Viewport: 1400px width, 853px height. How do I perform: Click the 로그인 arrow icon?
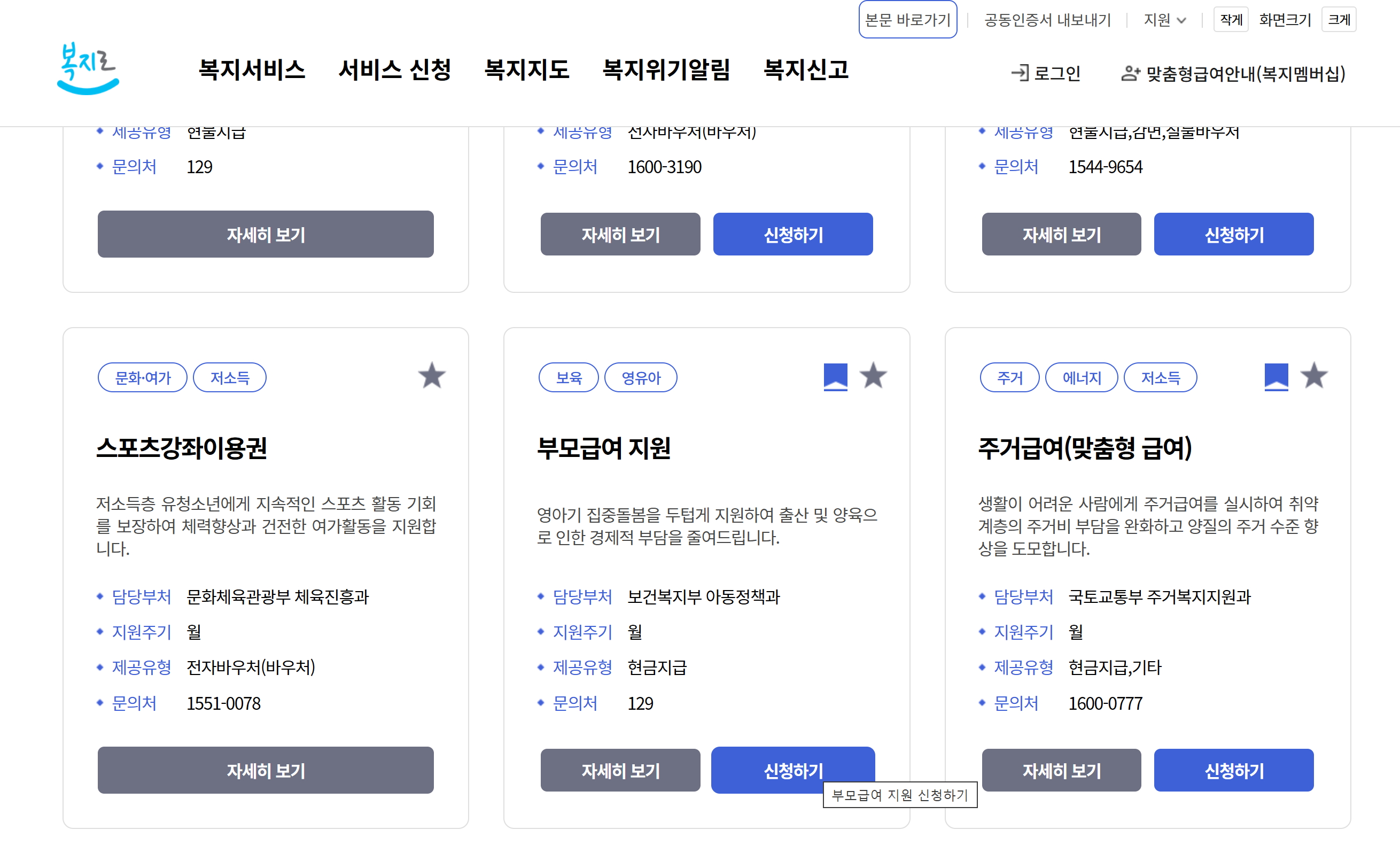[x=1020, y=73]
